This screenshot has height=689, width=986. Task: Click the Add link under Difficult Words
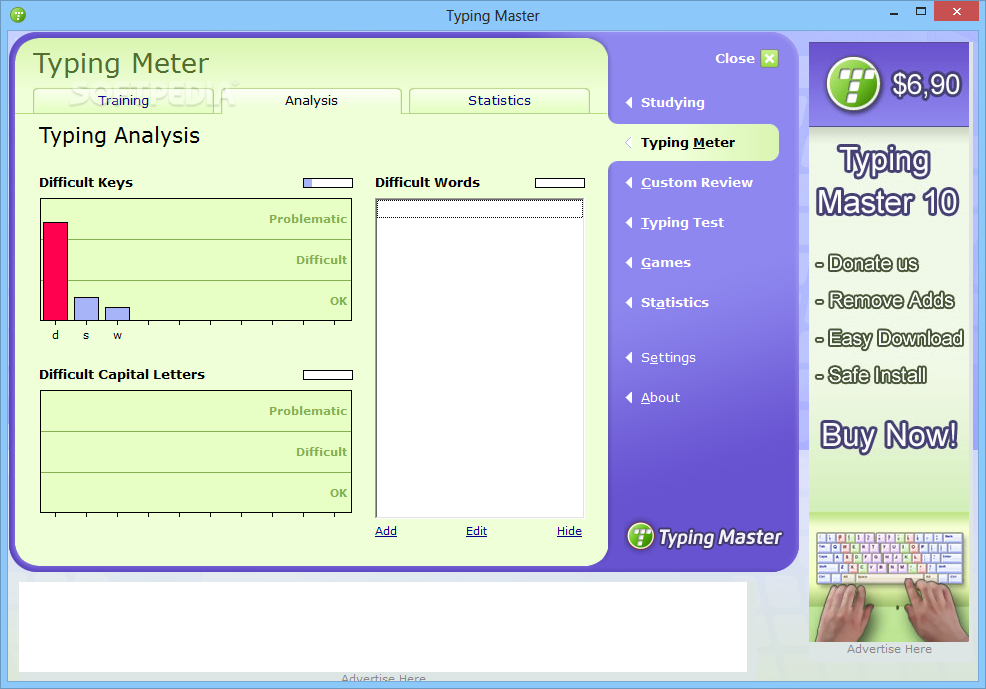385,531
